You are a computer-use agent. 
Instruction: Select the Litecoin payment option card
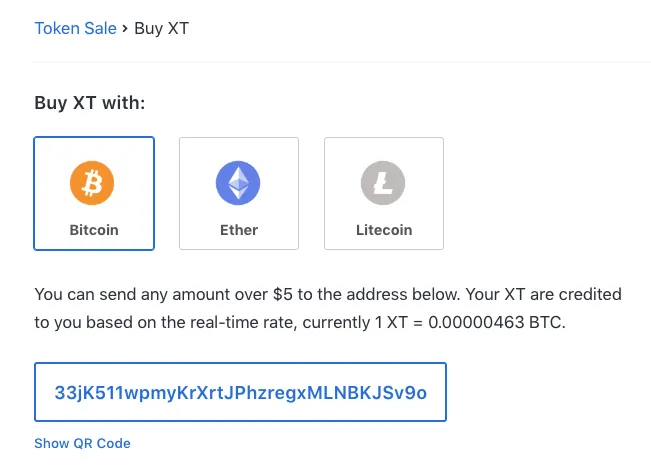point(384,194)
